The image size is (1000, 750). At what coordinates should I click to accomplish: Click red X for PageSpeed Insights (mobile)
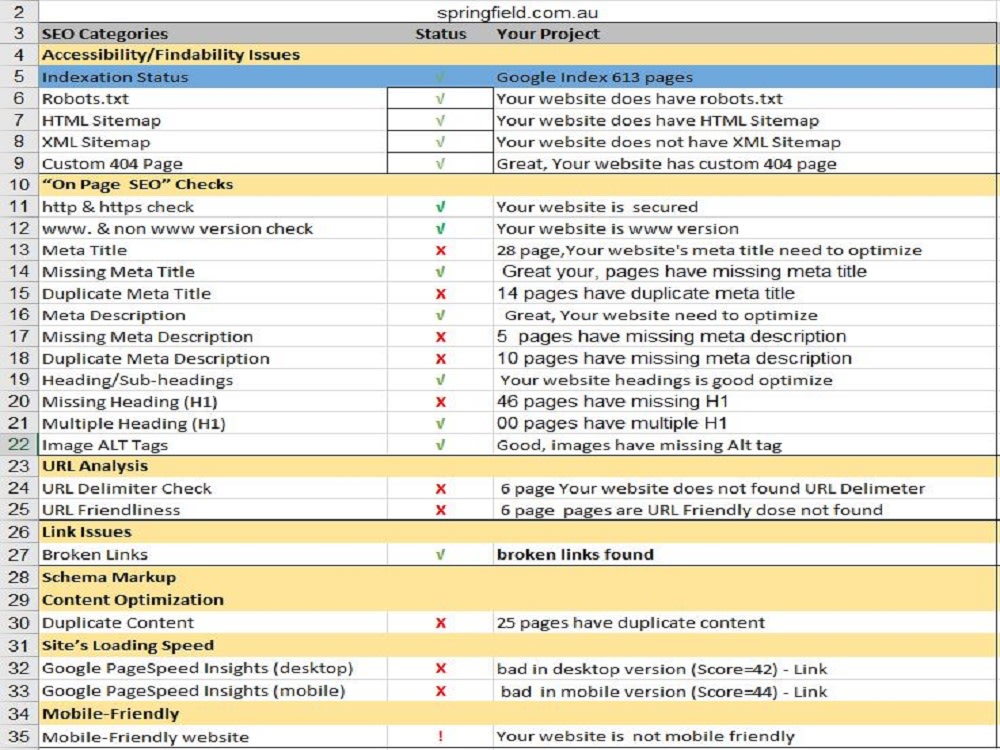click(x=440, y=691)
